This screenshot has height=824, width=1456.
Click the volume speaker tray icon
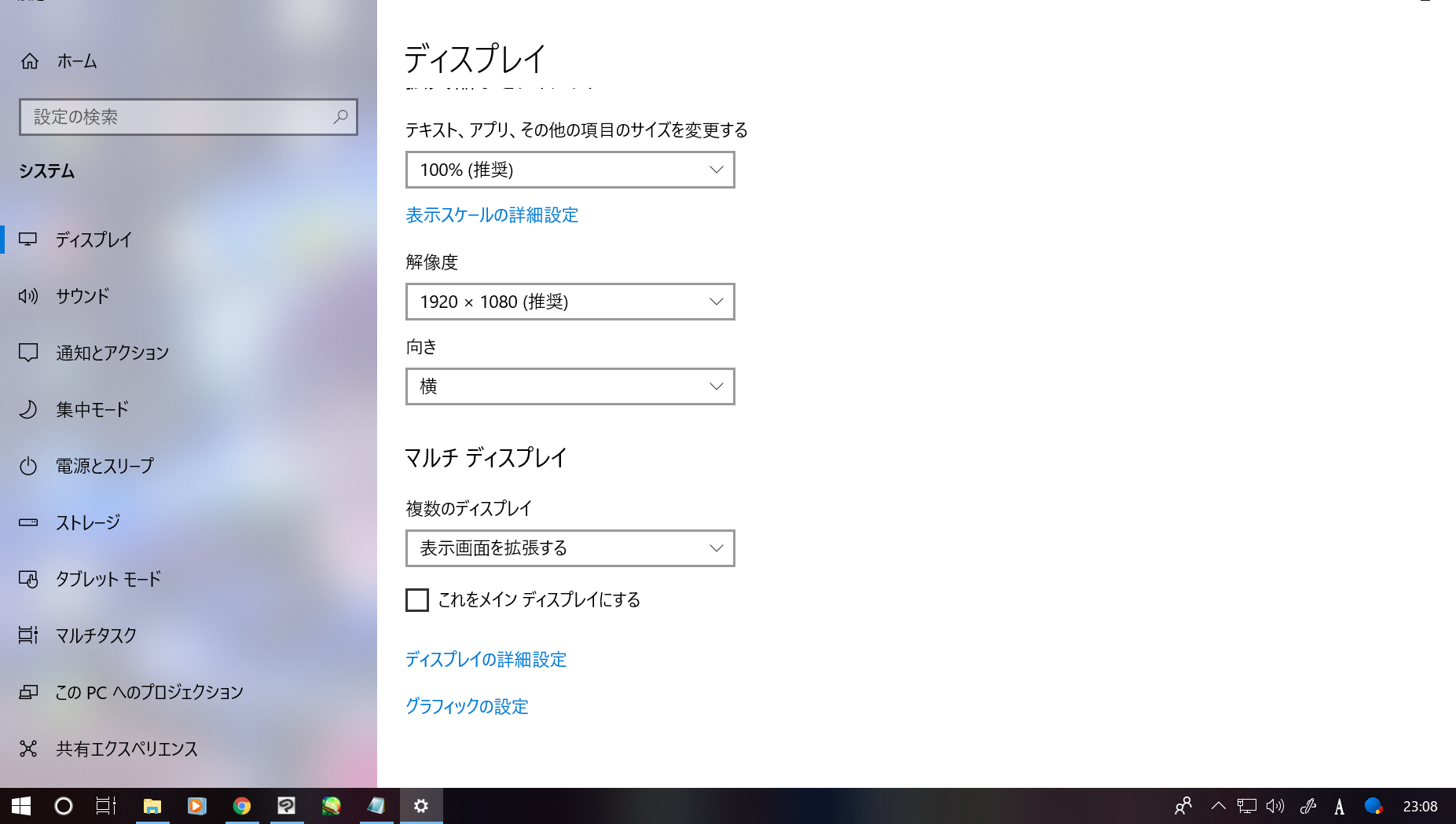click(x=1275, y=806)
